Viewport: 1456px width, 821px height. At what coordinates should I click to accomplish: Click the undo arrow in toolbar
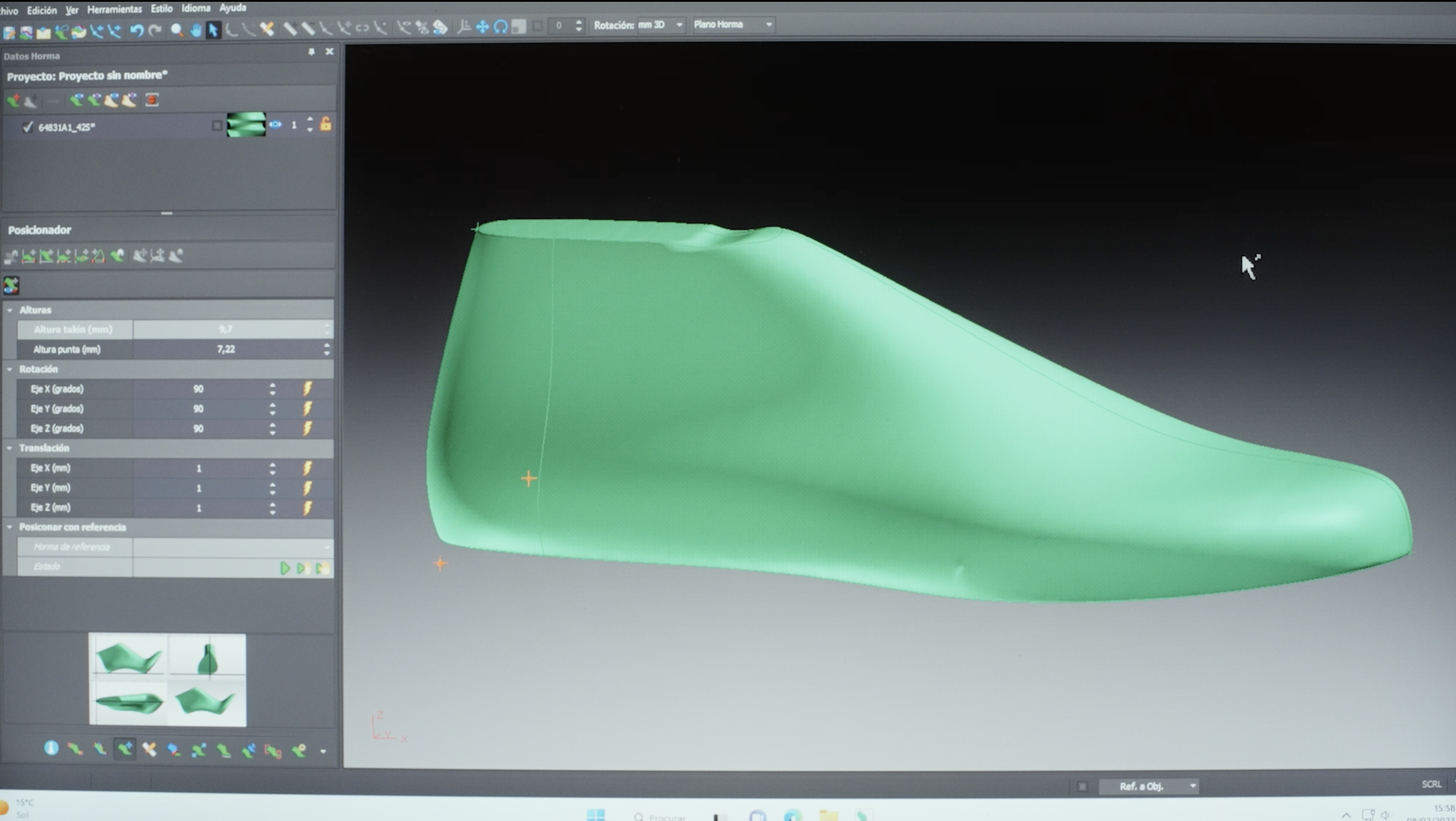tap(136, 29)
